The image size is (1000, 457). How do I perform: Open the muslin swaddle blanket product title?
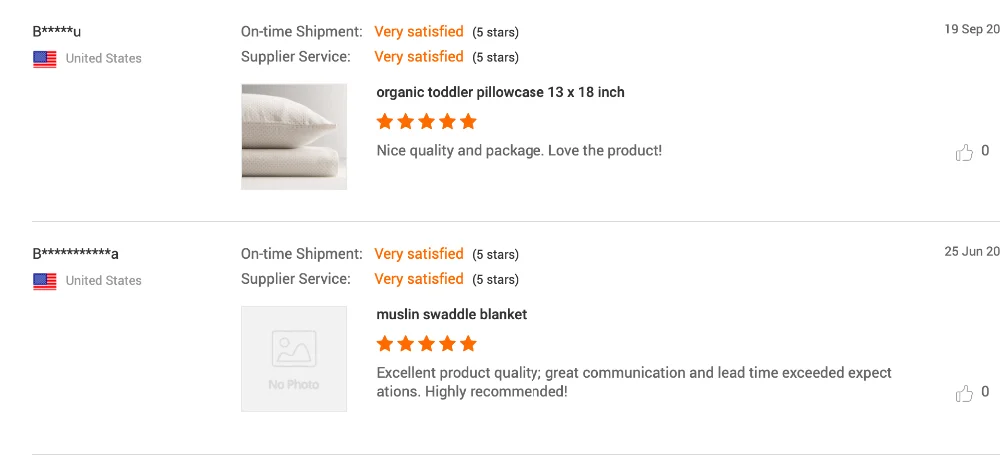point(451,314)
